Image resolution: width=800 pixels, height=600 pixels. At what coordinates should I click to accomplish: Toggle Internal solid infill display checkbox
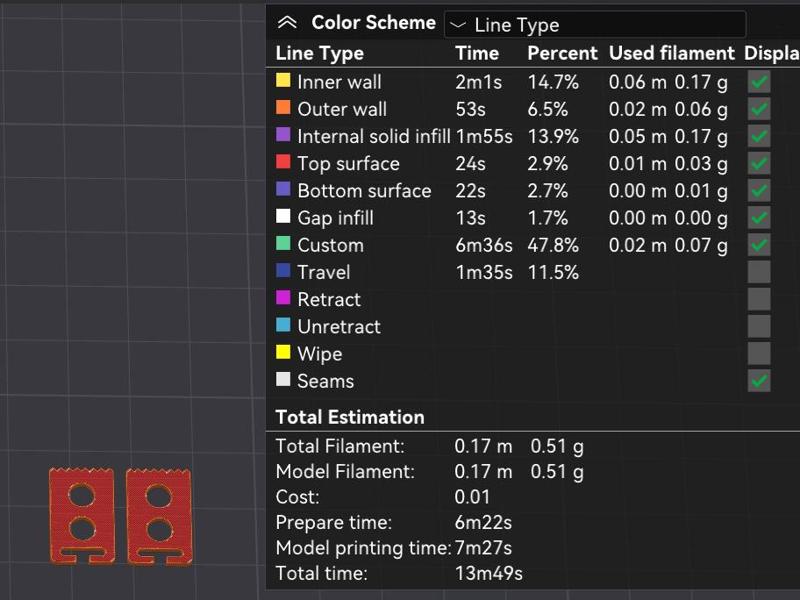tap(759, 136)
